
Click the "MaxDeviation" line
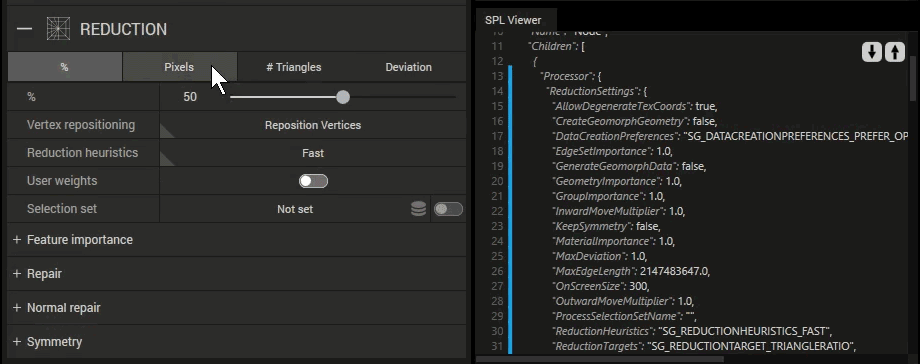599,256
